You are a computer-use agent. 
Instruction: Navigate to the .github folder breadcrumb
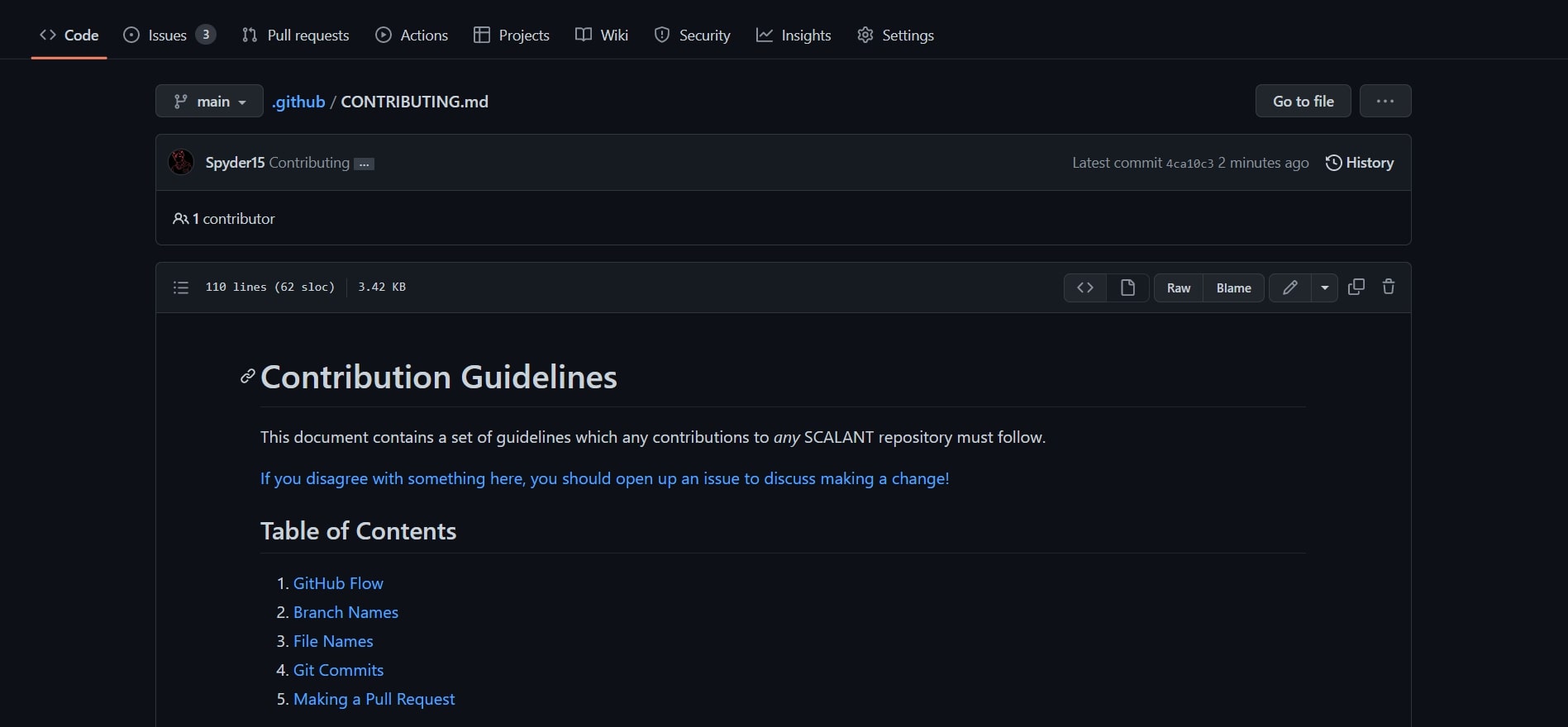click(x=298, y=102)
